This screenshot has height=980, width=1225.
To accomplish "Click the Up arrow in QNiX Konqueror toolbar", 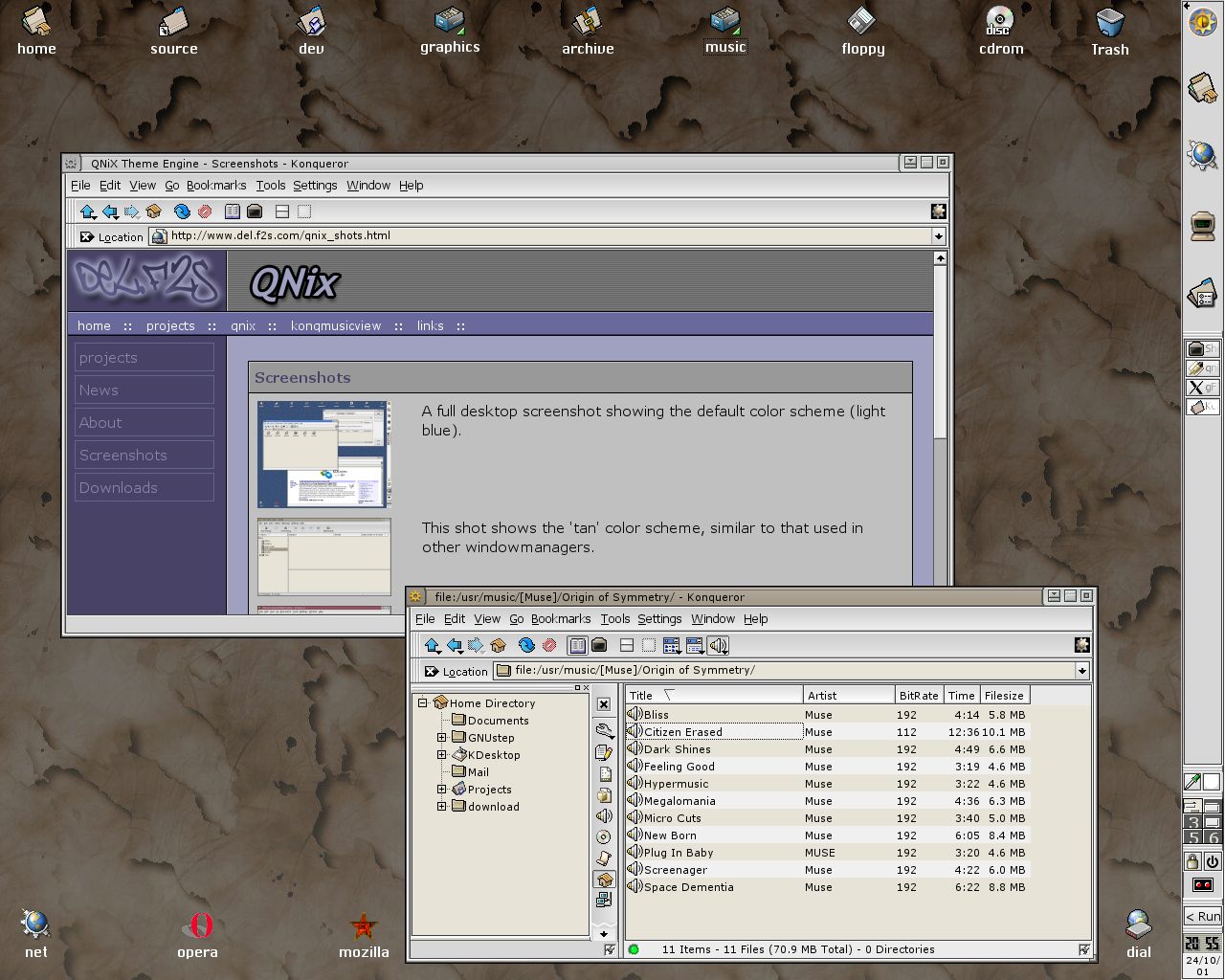I will [88, 212].
